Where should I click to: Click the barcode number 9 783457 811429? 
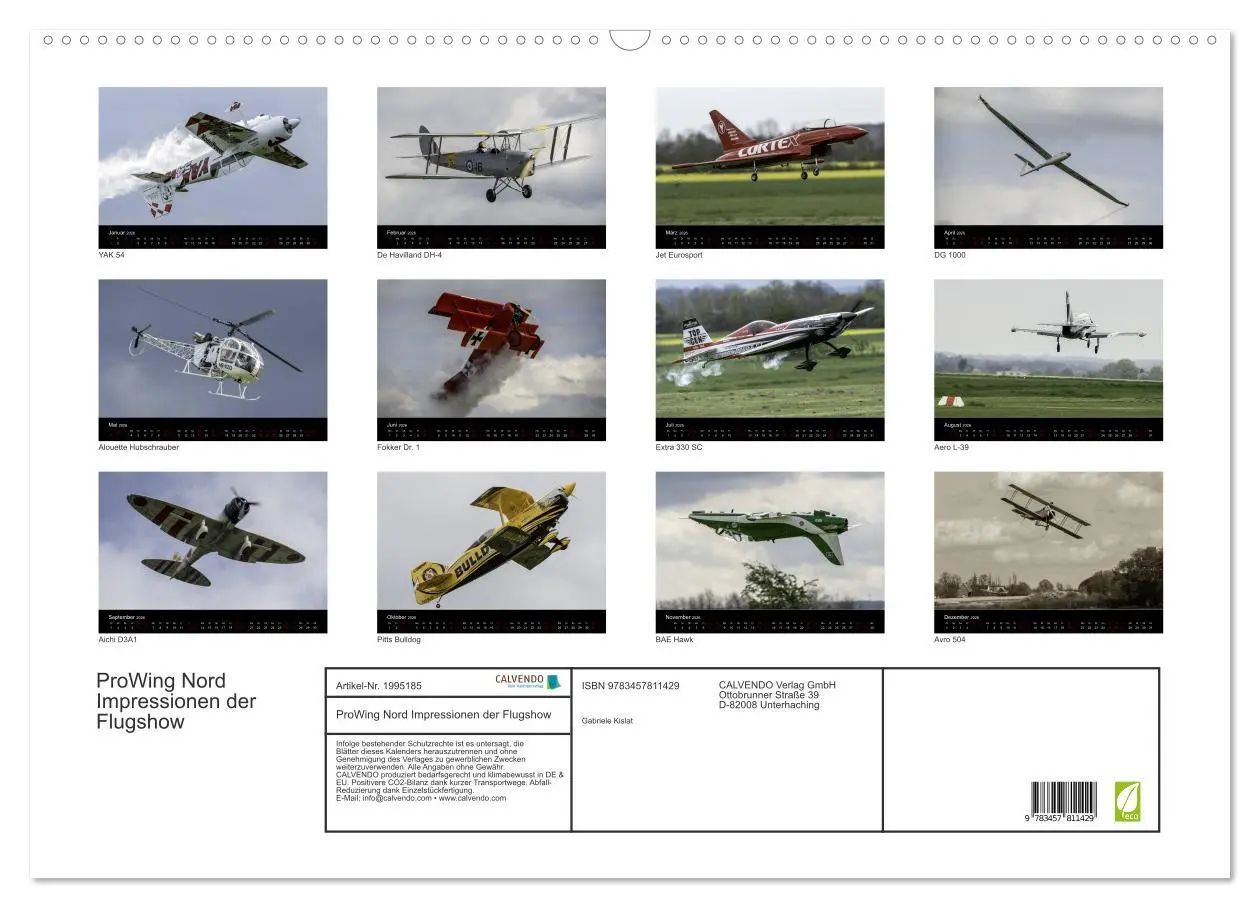click(1059, 818)
